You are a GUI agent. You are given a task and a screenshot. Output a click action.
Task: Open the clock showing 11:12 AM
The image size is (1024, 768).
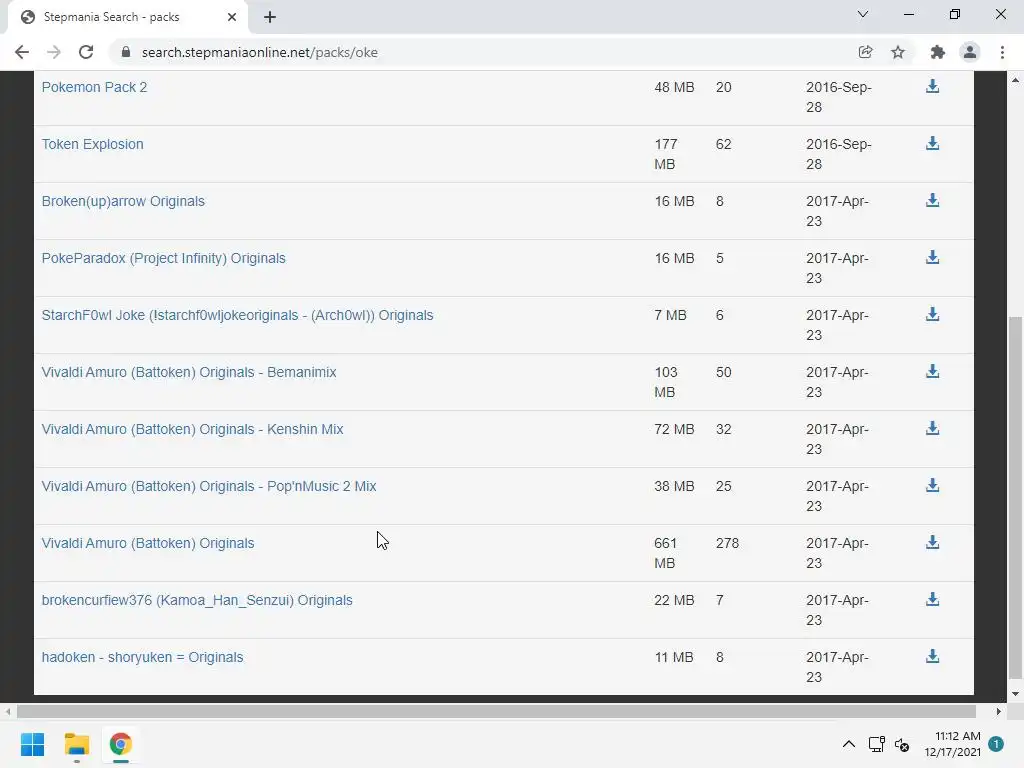(953, 744)
